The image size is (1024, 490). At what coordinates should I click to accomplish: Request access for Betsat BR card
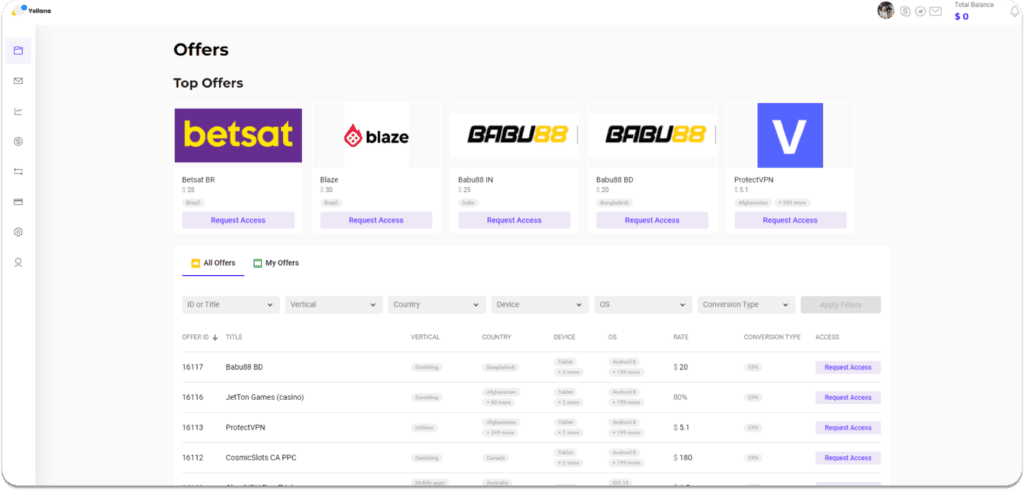click(x=238, y=220)
